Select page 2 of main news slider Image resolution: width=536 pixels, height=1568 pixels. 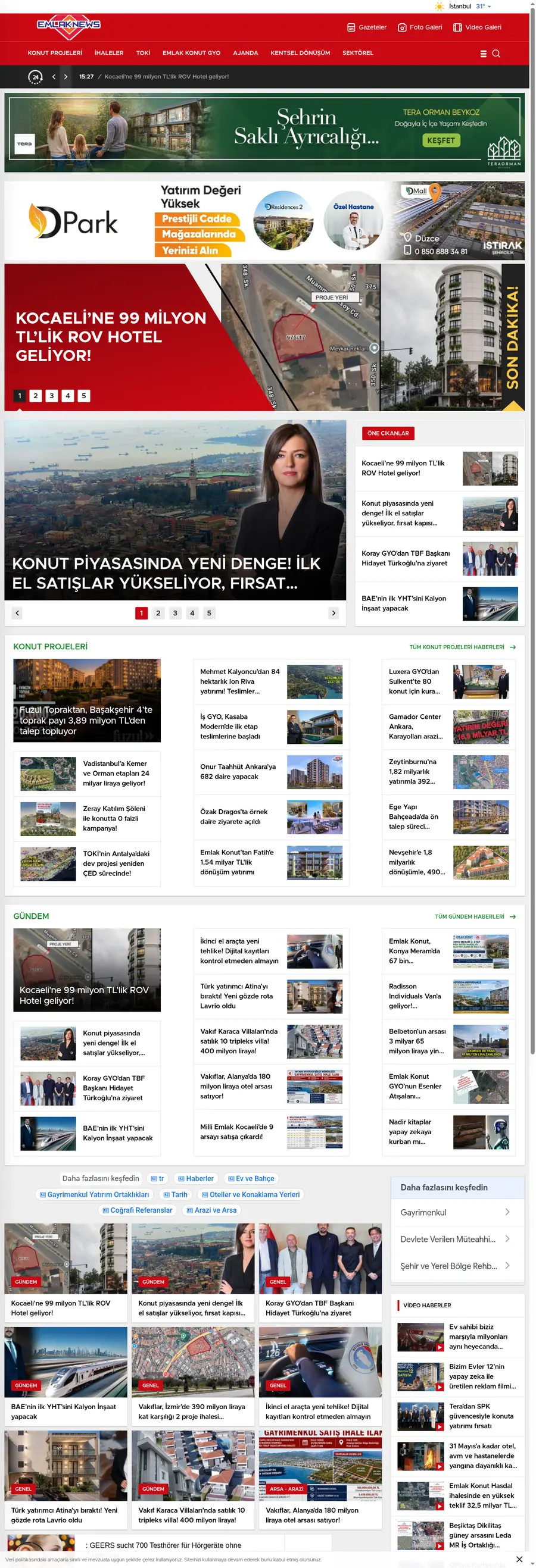[158, 613]
